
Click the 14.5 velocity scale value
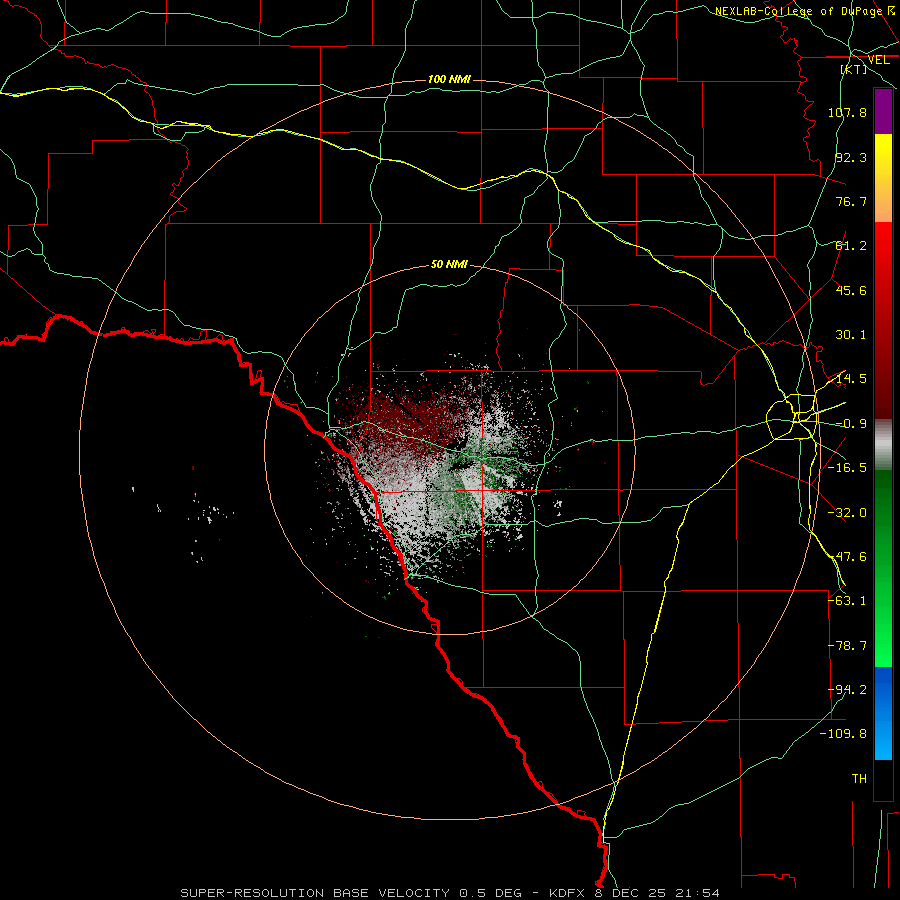(851, 379)
